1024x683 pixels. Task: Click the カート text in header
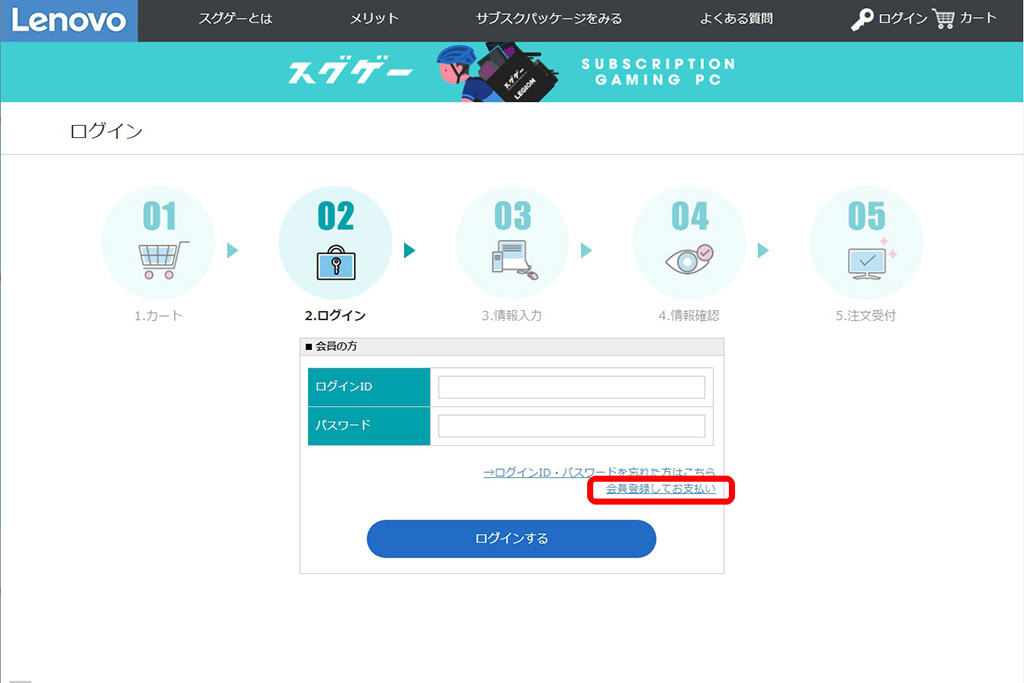coord(978,18)
